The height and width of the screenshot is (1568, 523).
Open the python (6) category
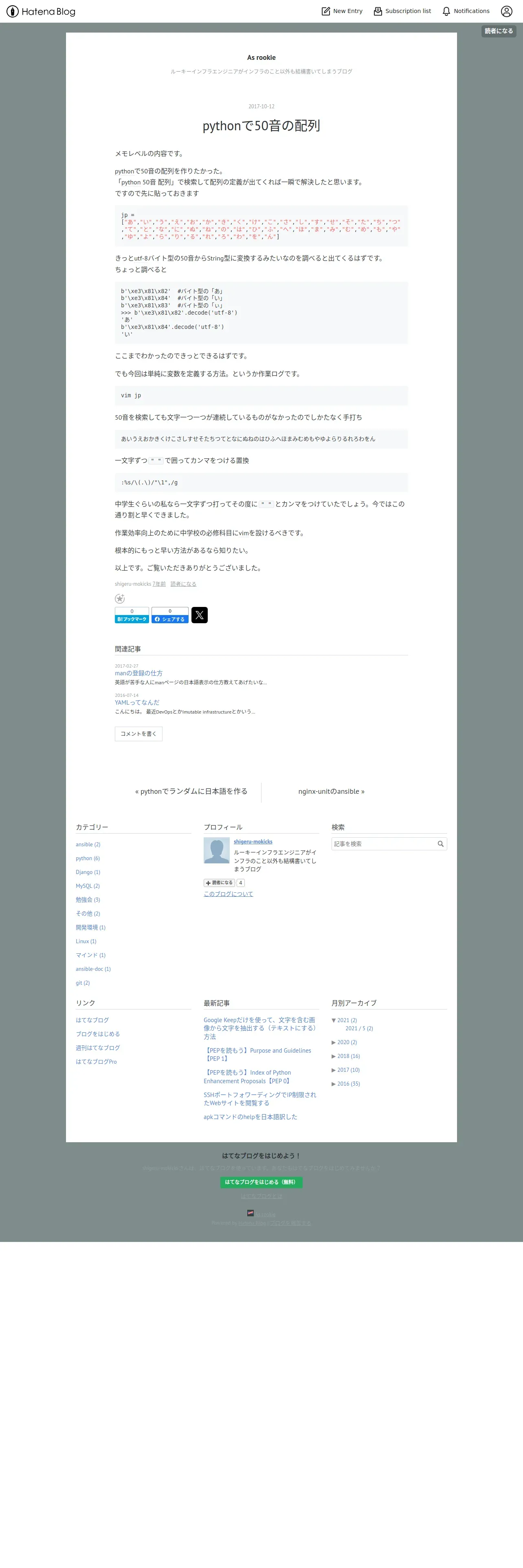(88, 858)
